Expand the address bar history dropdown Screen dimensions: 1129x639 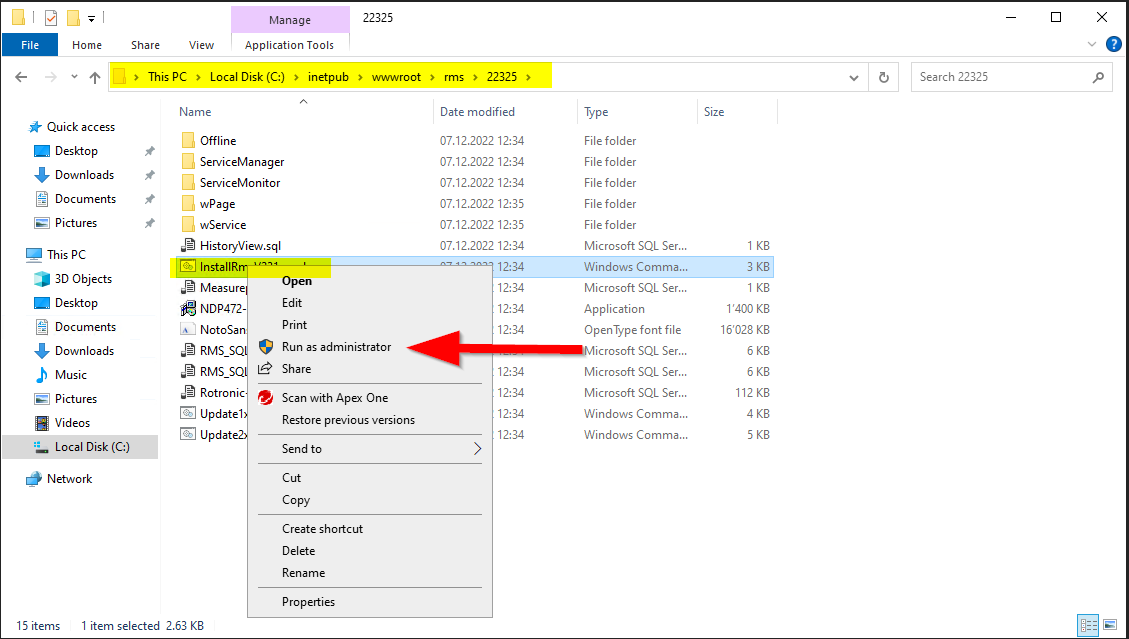854,77
